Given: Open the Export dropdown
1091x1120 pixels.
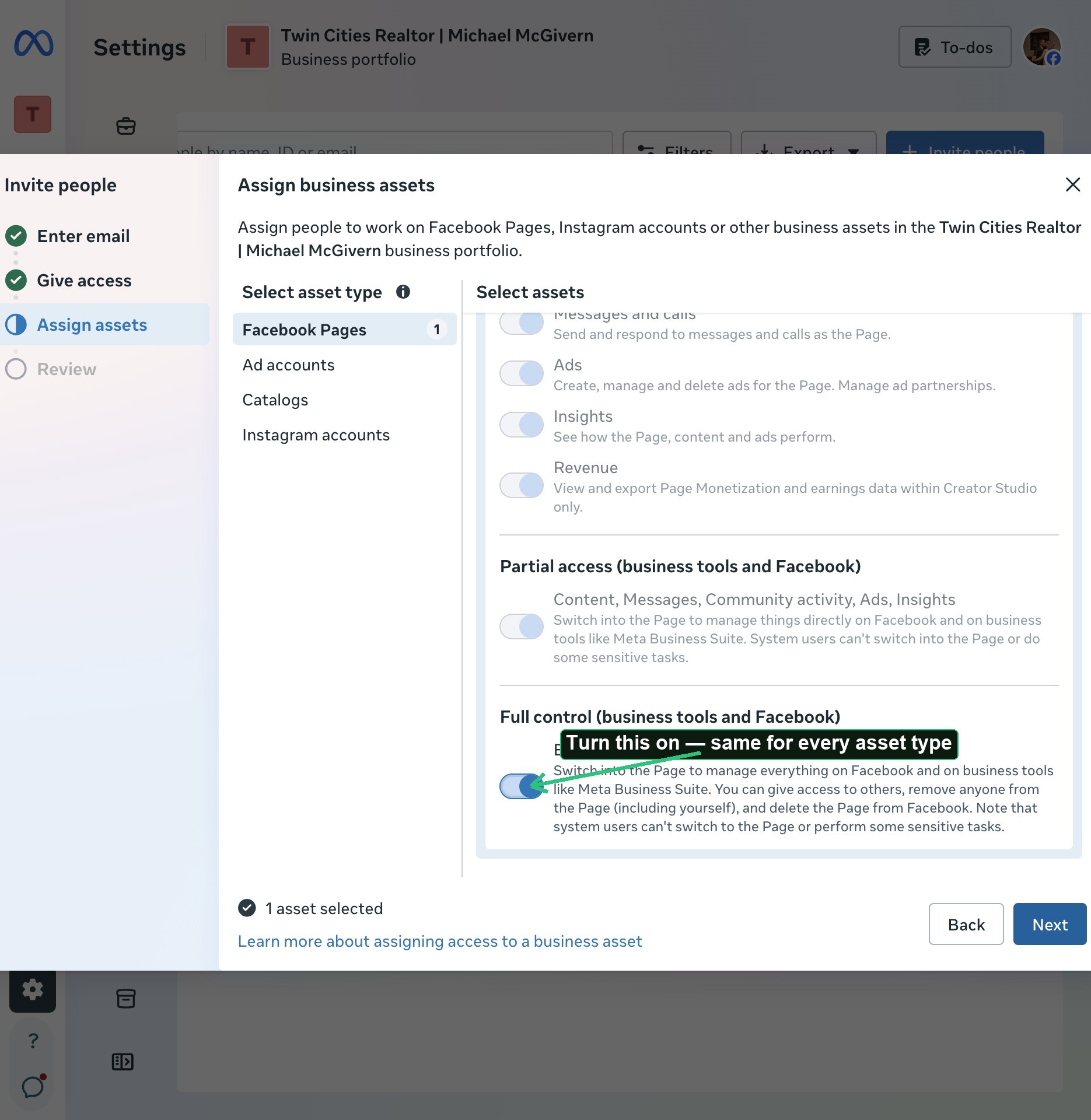Looking at the screenshot, I should click(x=809, y=143).
